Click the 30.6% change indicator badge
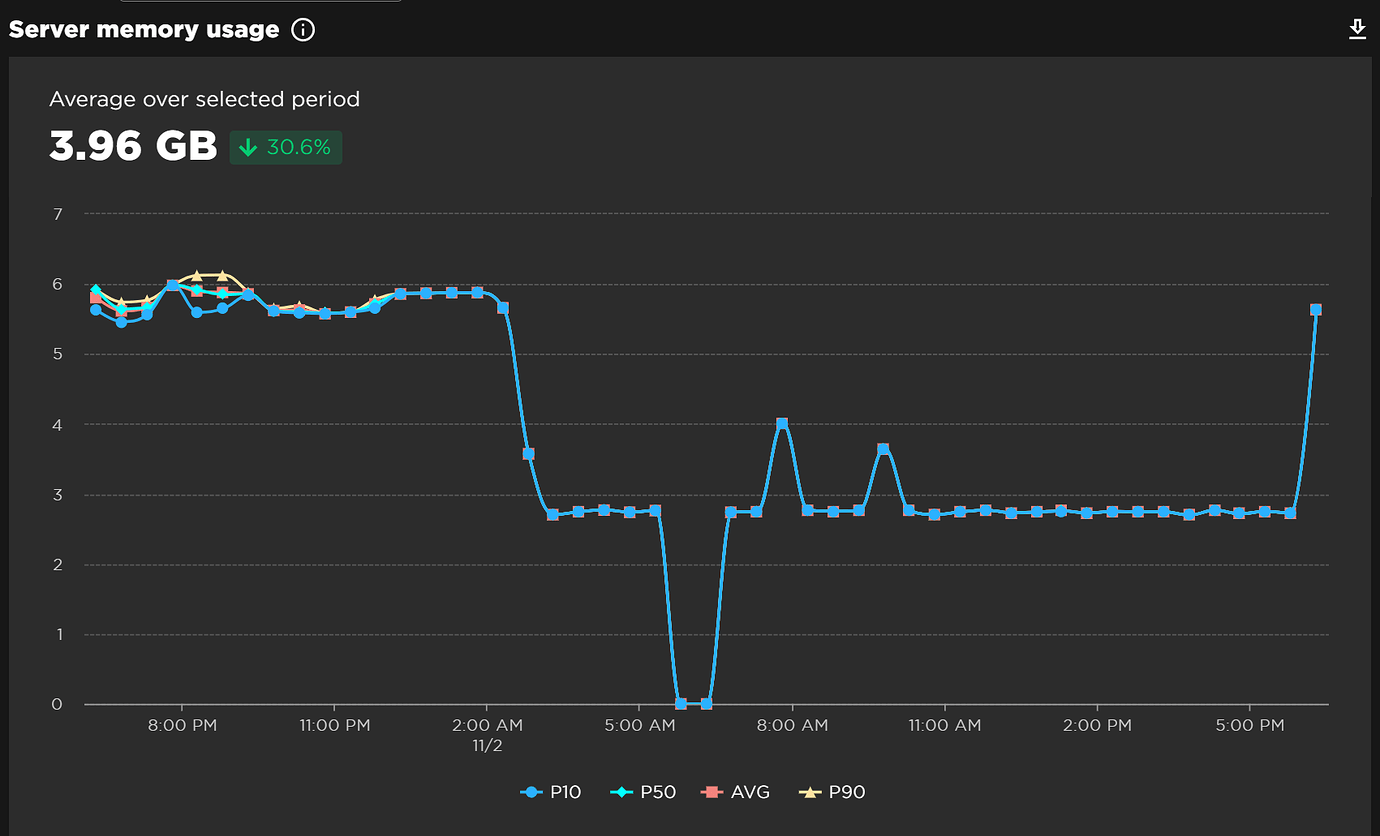Screen dimensions: 1380x836 285,146
